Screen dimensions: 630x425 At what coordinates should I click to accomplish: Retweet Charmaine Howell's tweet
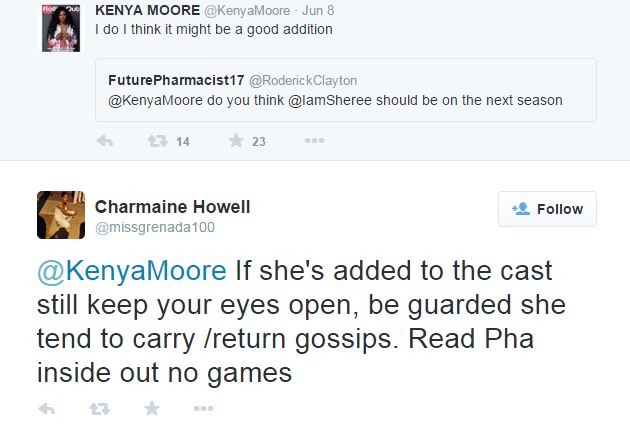(99, 408)
